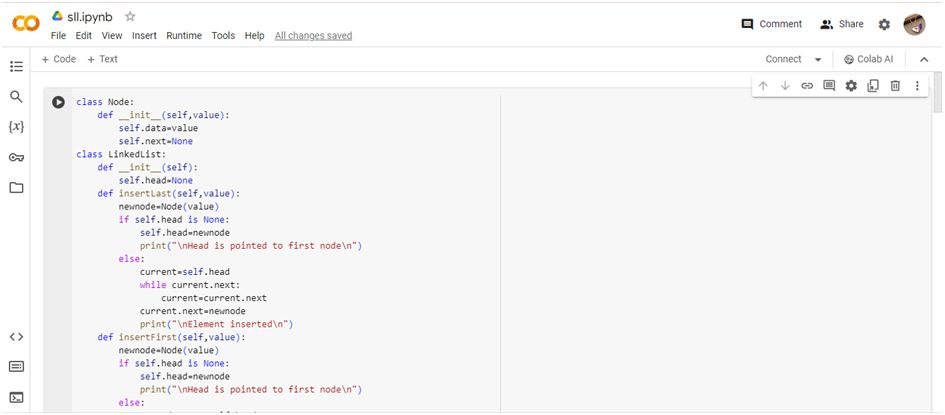Open the Variables {x} panel

click(16, 127)
